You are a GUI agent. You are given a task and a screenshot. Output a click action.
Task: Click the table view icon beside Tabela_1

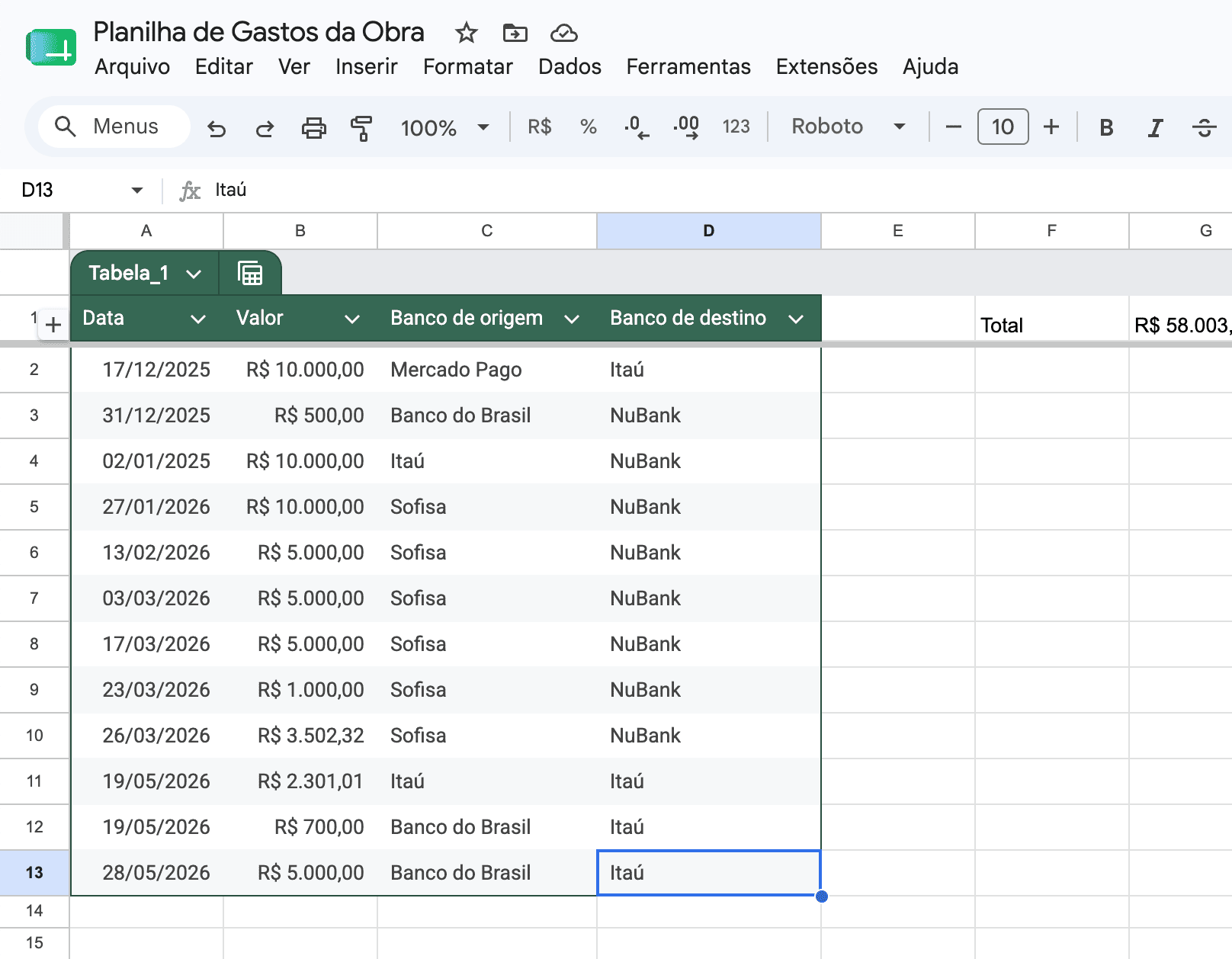click(250, 273)
